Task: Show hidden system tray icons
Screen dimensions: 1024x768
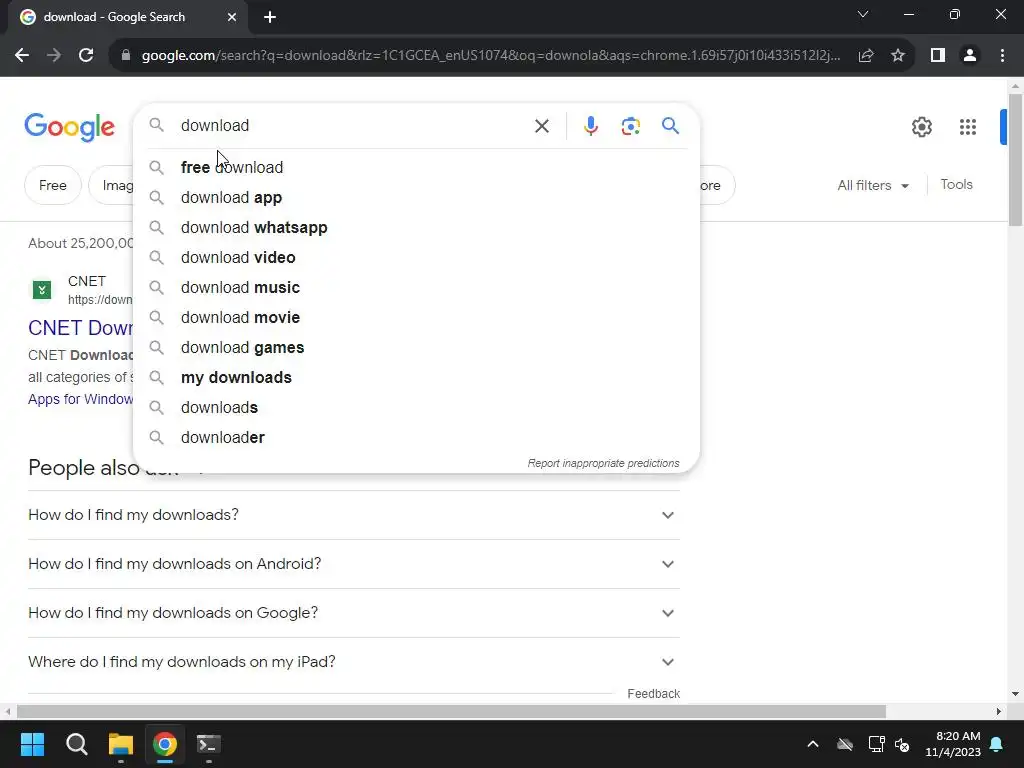Action: [x=813, y=744]
